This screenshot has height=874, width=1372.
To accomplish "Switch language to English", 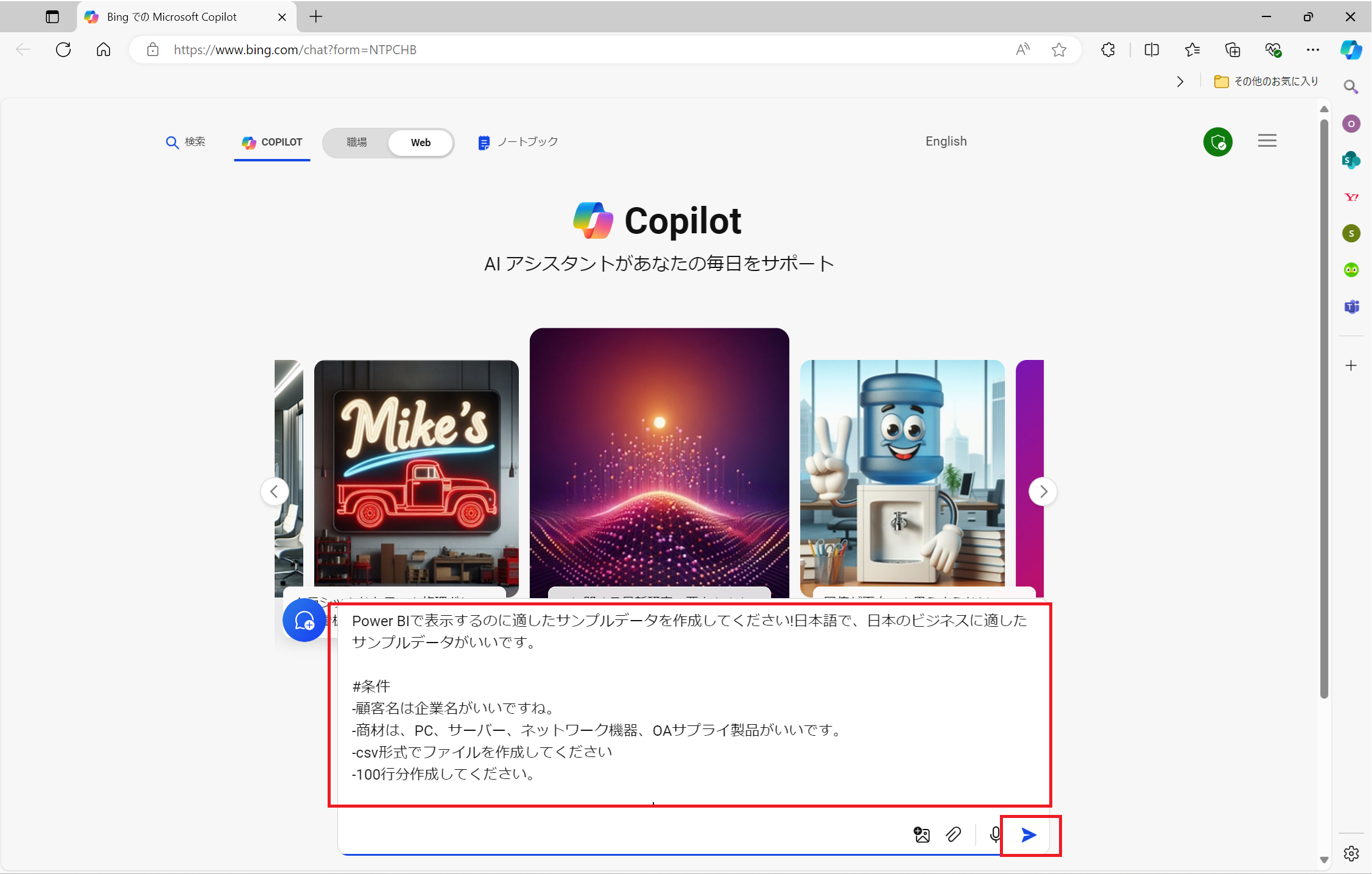I will pyautogui.click(x=946, y=141).
